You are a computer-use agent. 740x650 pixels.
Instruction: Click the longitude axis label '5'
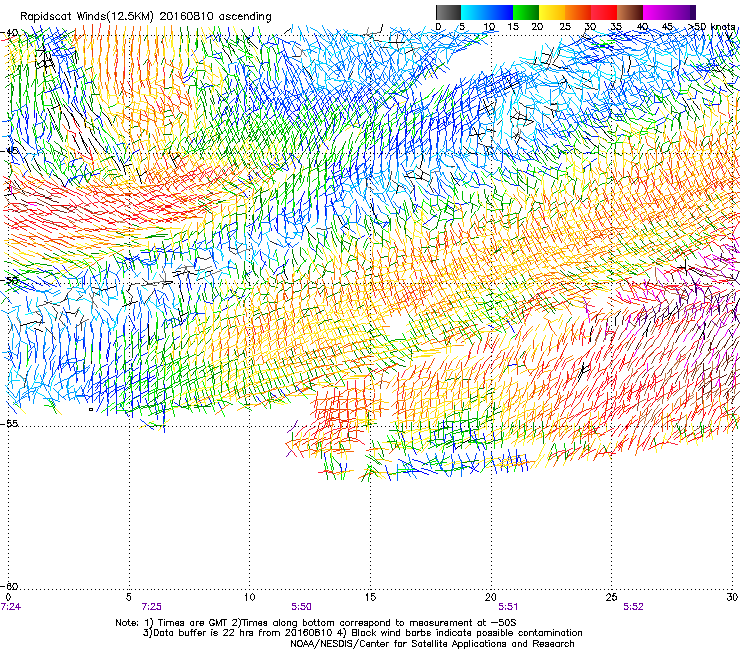pos(128,597)
